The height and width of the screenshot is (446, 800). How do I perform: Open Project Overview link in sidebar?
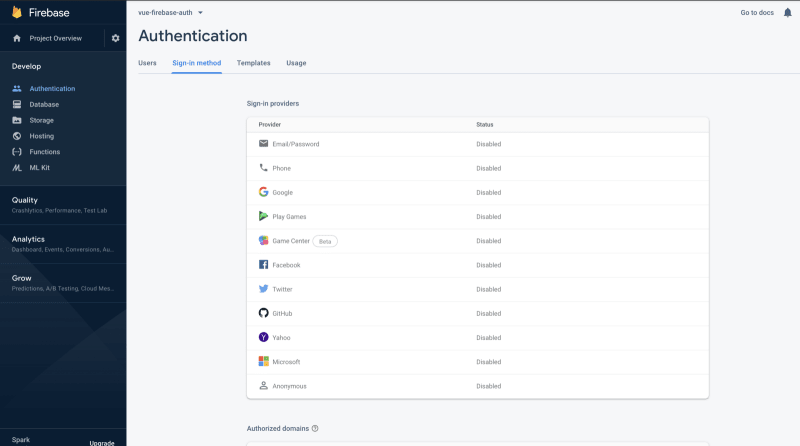[56, 38]
